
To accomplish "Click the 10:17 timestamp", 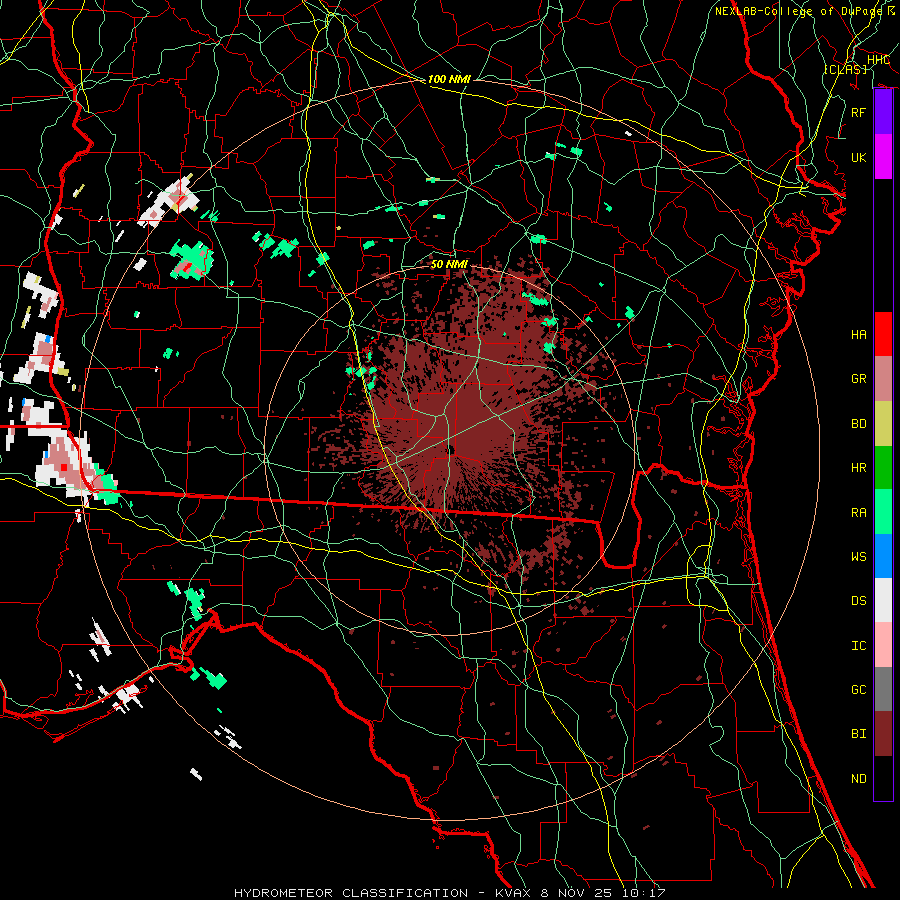I will [x=643, y=893].
